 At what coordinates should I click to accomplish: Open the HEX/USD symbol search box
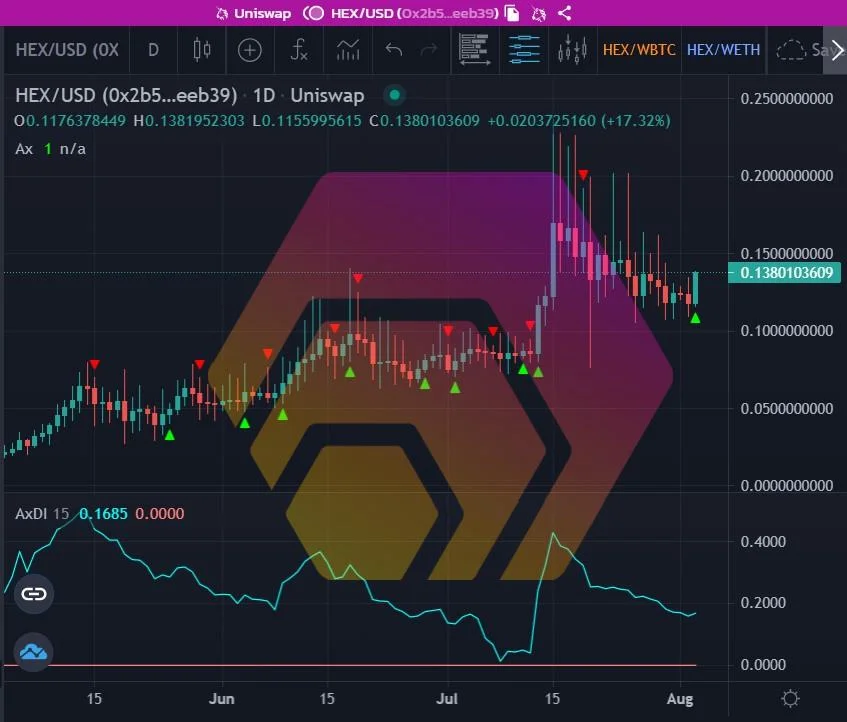click(67, 50)
